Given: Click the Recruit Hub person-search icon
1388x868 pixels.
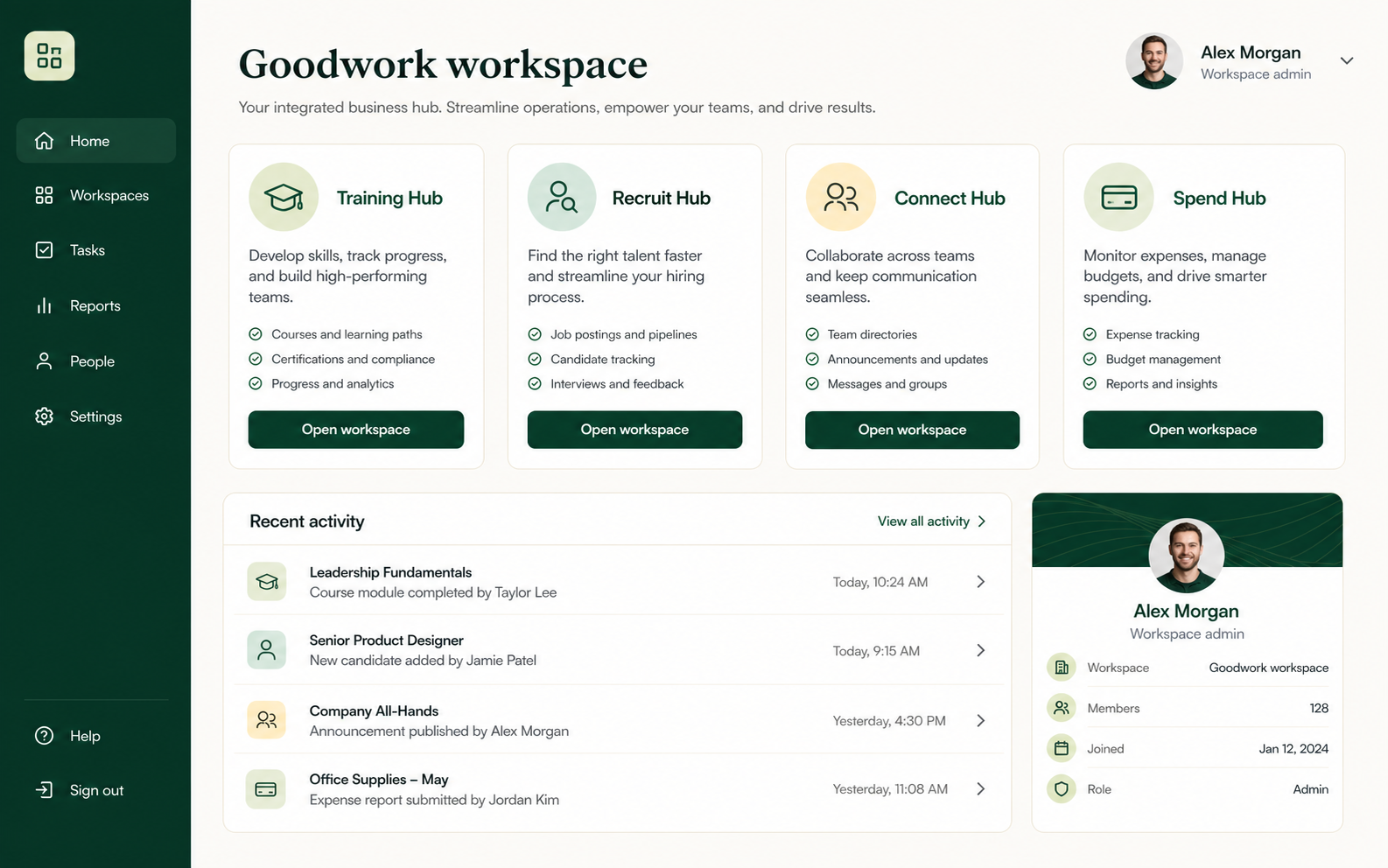Looking at the screenshot, I should tap(562, 197).
